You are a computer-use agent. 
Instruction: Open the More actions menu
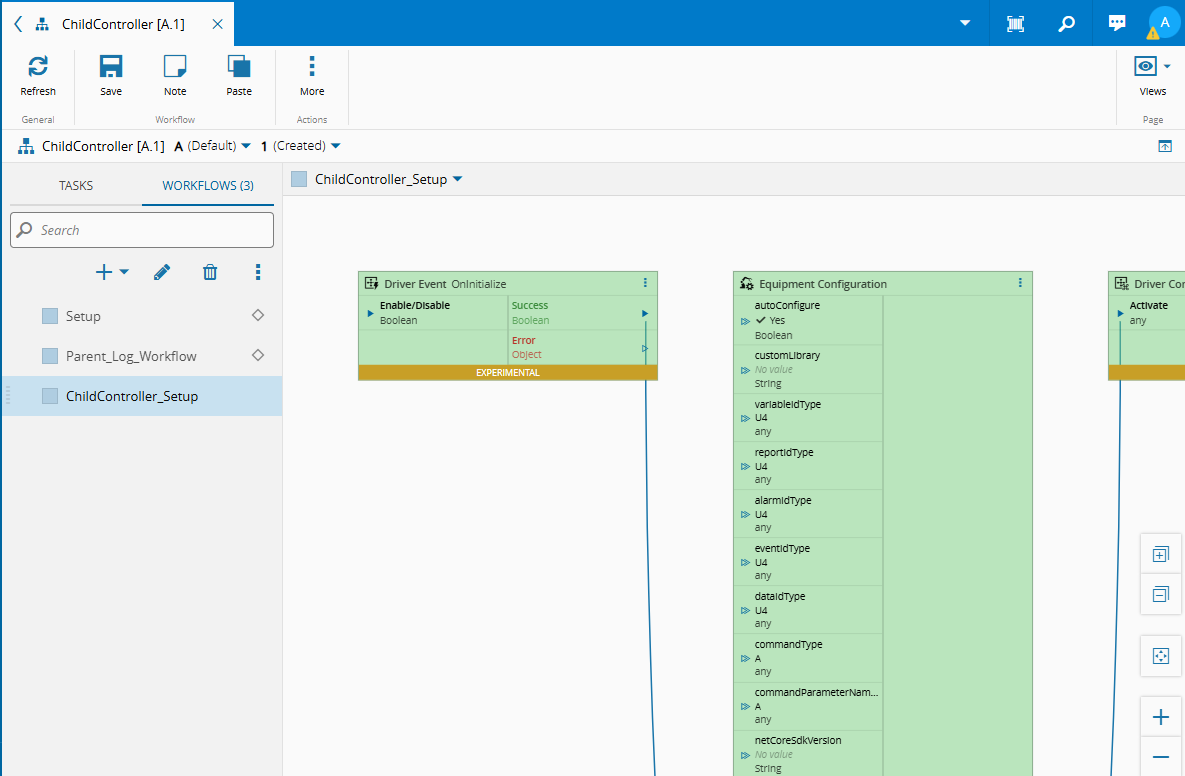(312, 68)
